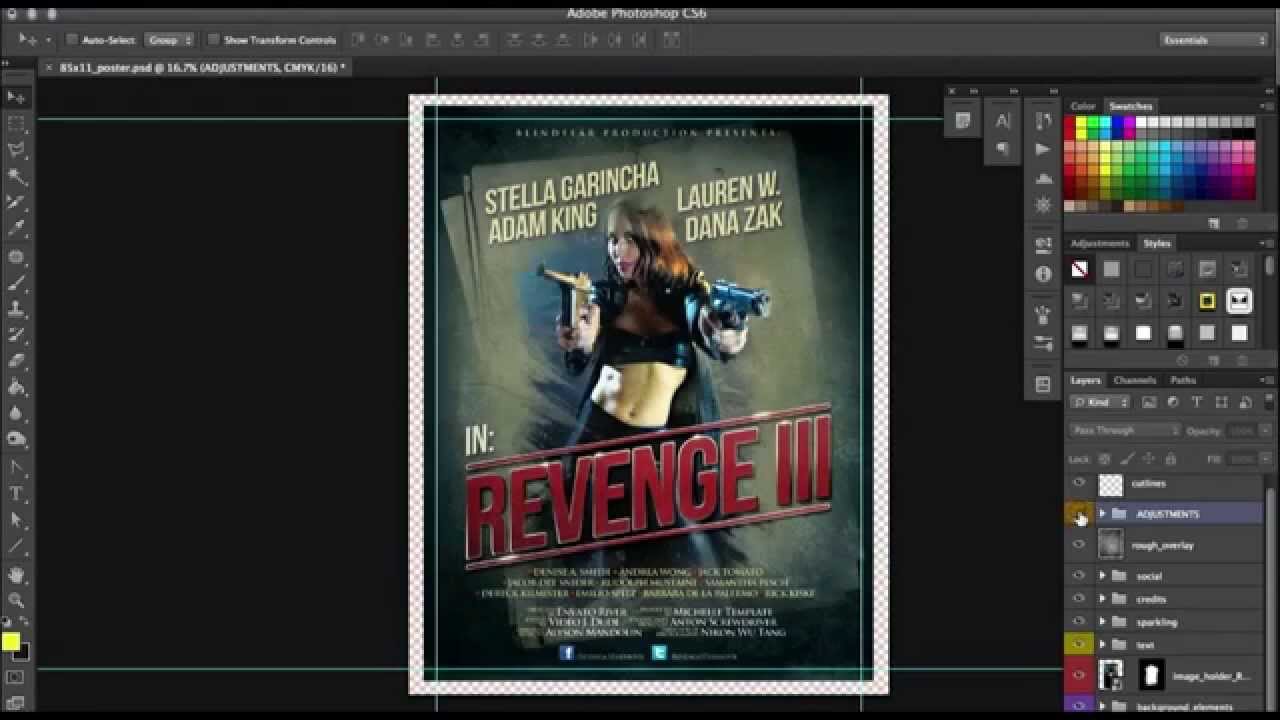Open the Pass Through blend mode dropdown

pyautogui.click(x=1125, y=430)
